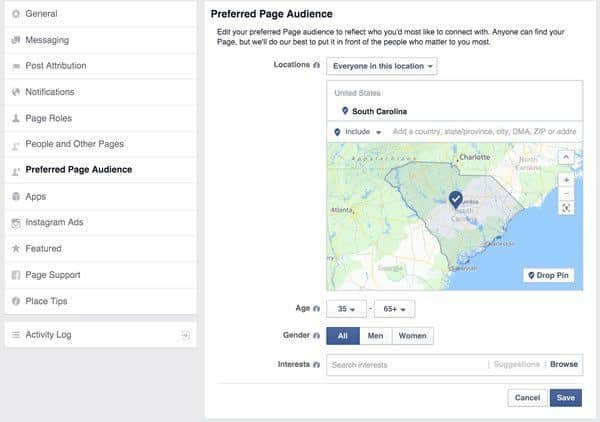Open Messaging settings
Viewport: 600px width, 422px height.
point(101,40)
